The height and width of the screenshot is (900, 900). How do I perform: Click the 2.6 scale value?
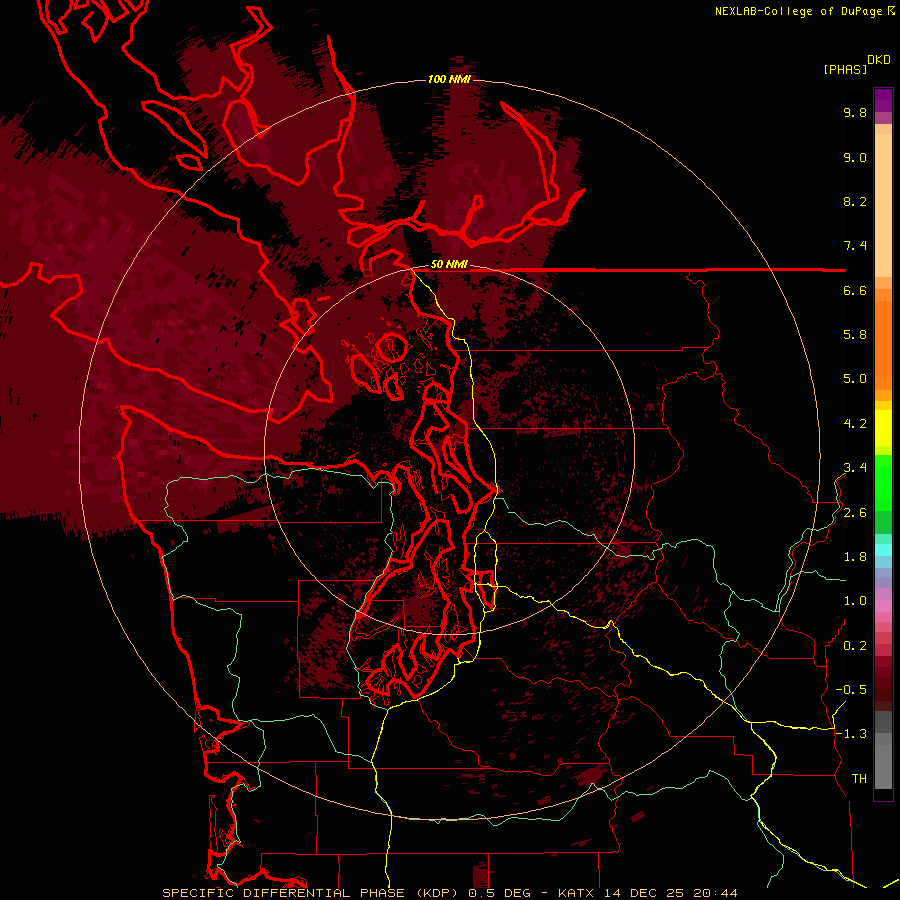pos(855,513)
